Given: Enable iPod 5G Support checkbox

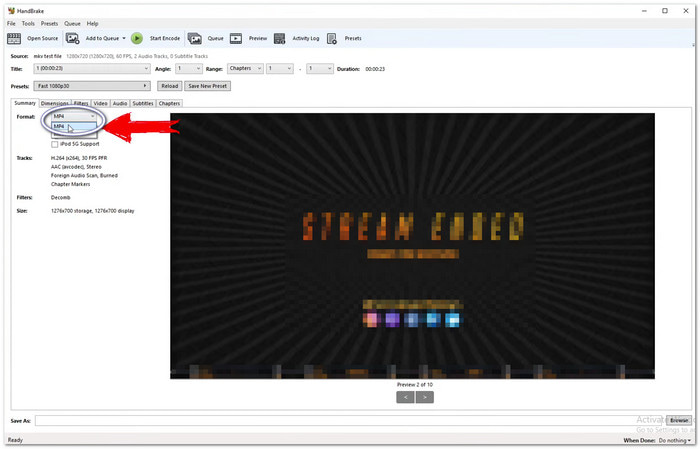Looking at the screenshot, I should [54, 144].
